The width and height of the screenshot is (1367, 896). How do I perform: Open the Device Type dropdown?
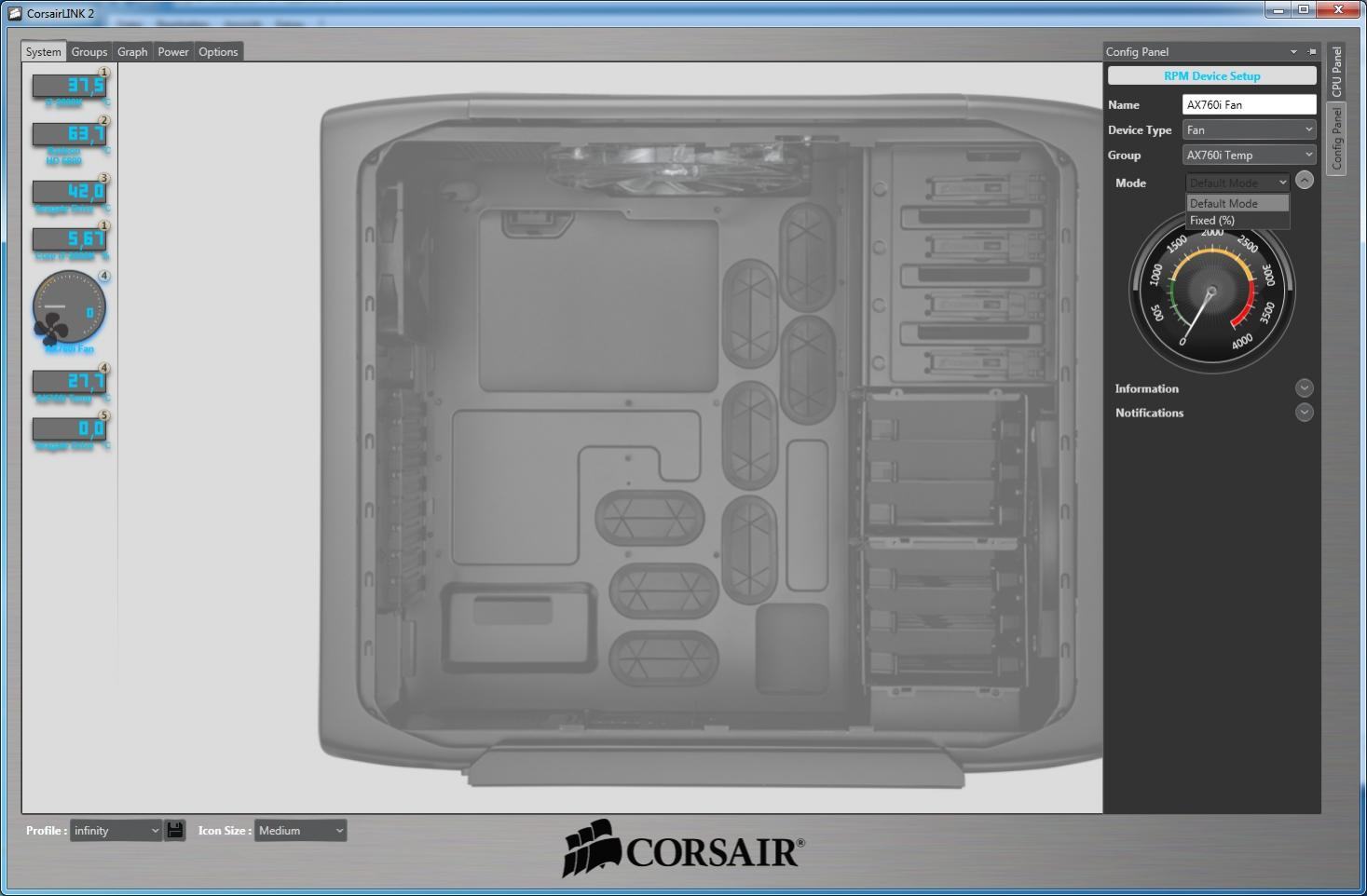click(1249, 129)
